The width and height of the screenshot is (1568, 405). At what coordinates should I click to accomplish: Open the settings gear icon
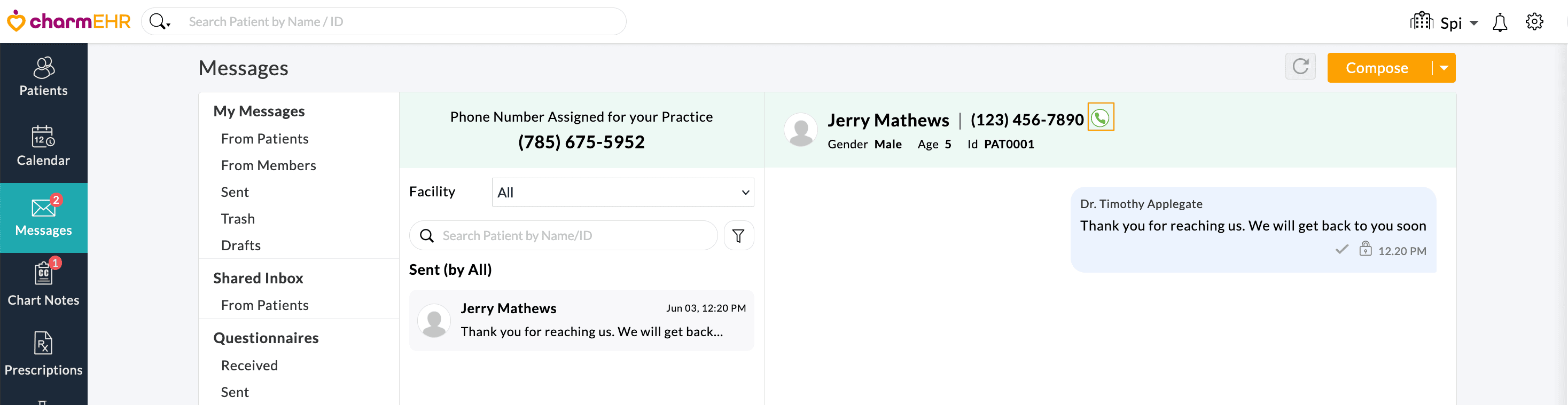tap(1534, 22)
